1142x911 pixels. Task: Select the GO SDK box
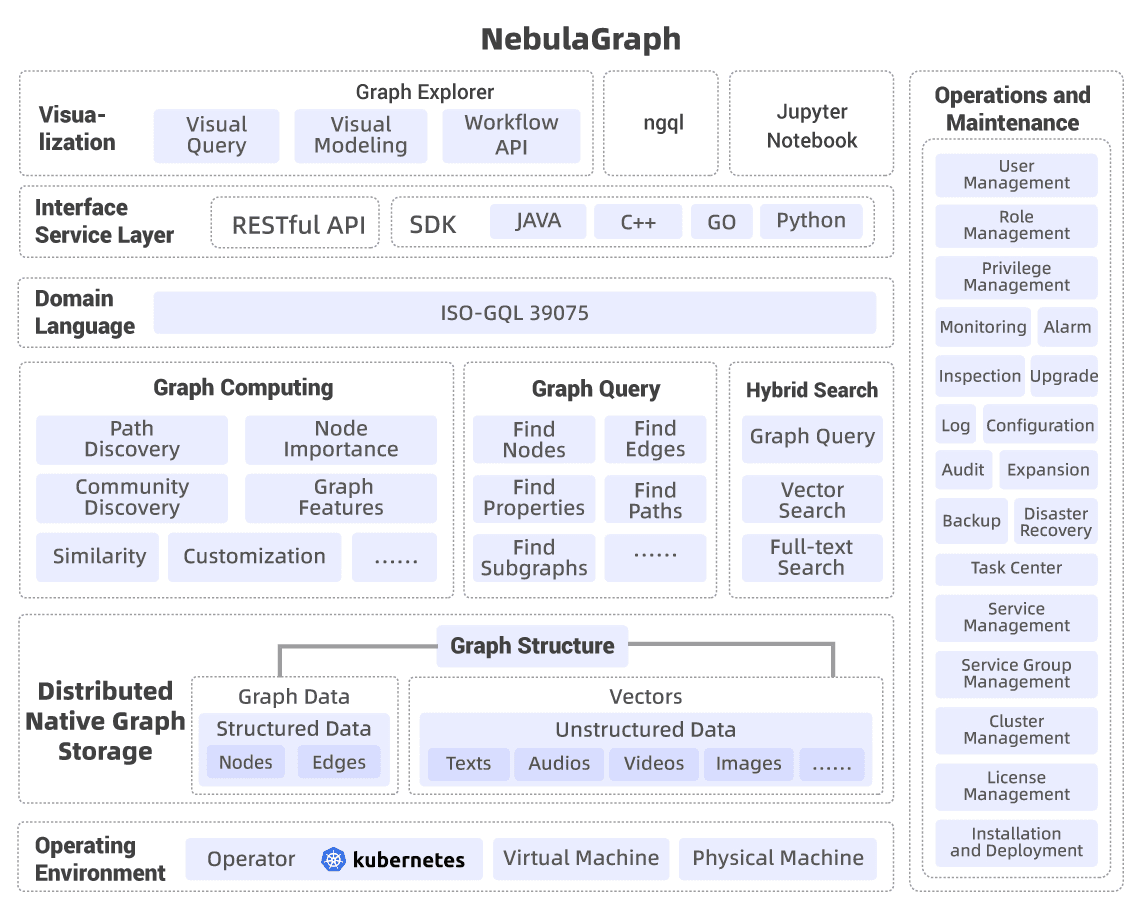721,221
